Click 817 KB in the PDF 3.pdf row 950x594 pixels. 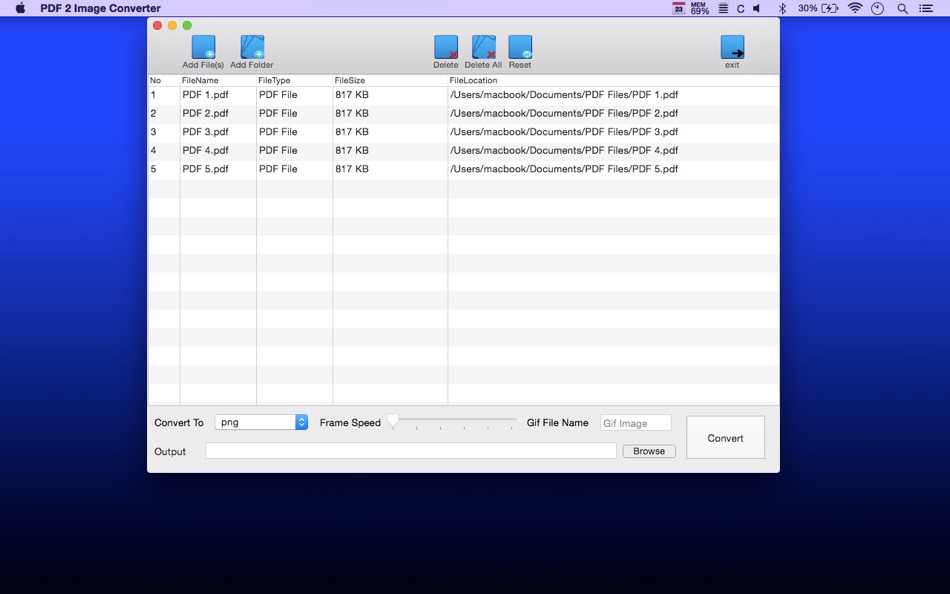[351, 132]
